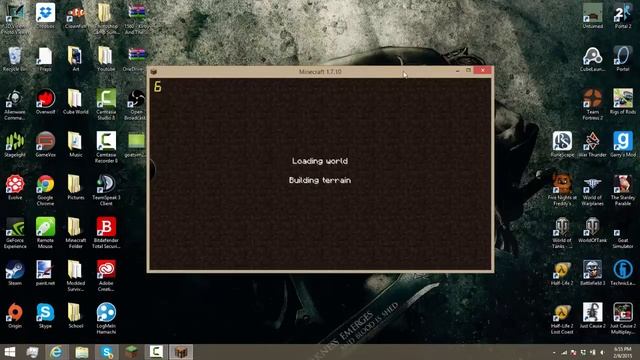Screen dimensions: 640x360
Task: Open The Stanley Parable shortcut
Action: pyautogui.click(x=623, y=190)
